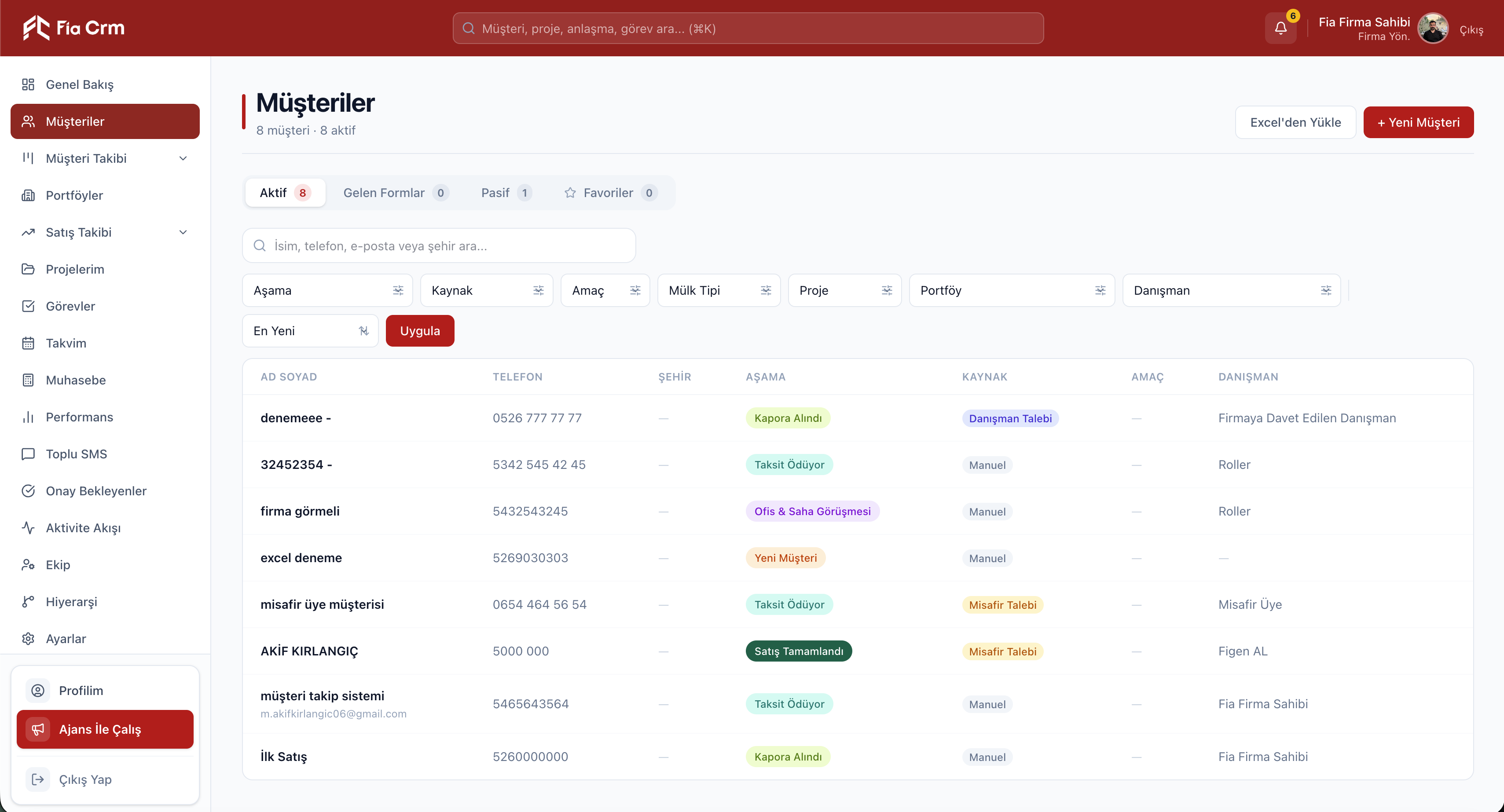Click the Fia Crm logo
The image size is (1504, 812).
tap(73, 27)
